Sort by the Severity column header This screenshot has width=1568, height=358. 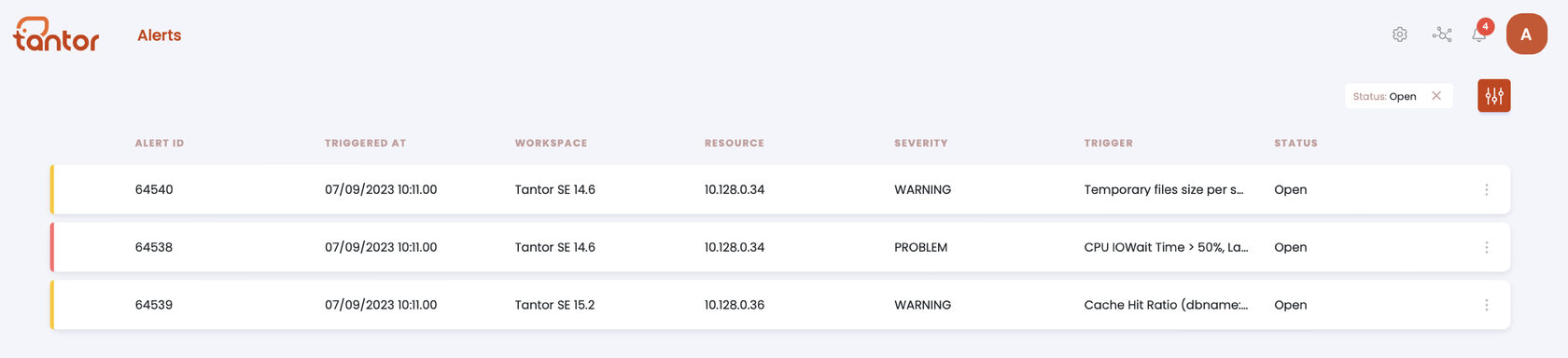point(920,143)
